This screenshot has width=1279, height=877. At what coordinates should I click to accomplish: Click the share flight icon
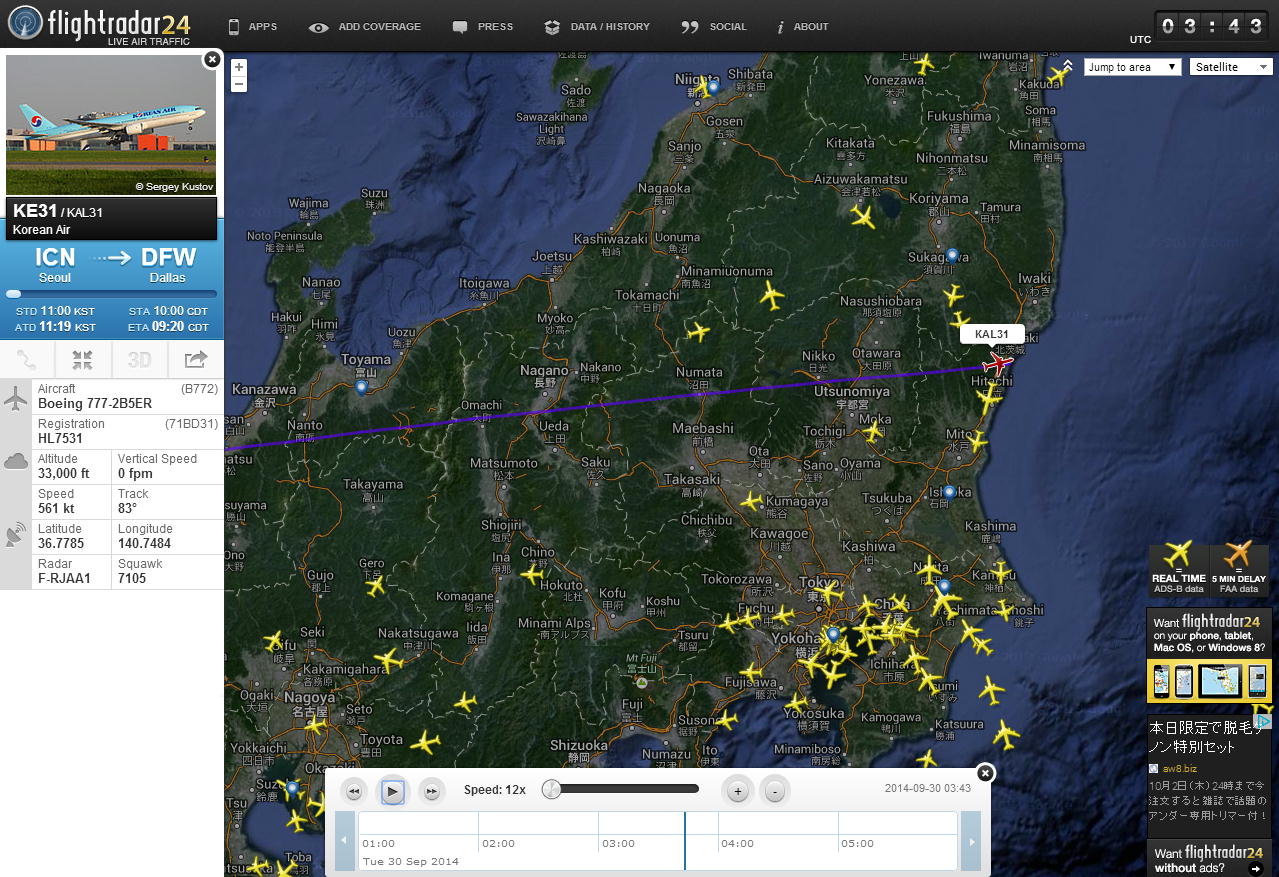[196, 360]
